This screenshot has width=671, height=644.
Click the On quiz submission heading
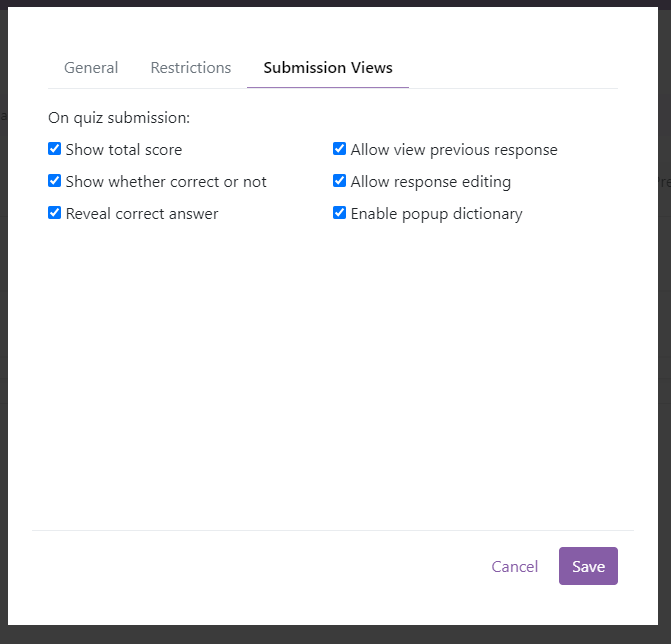(x=119, y=118)
